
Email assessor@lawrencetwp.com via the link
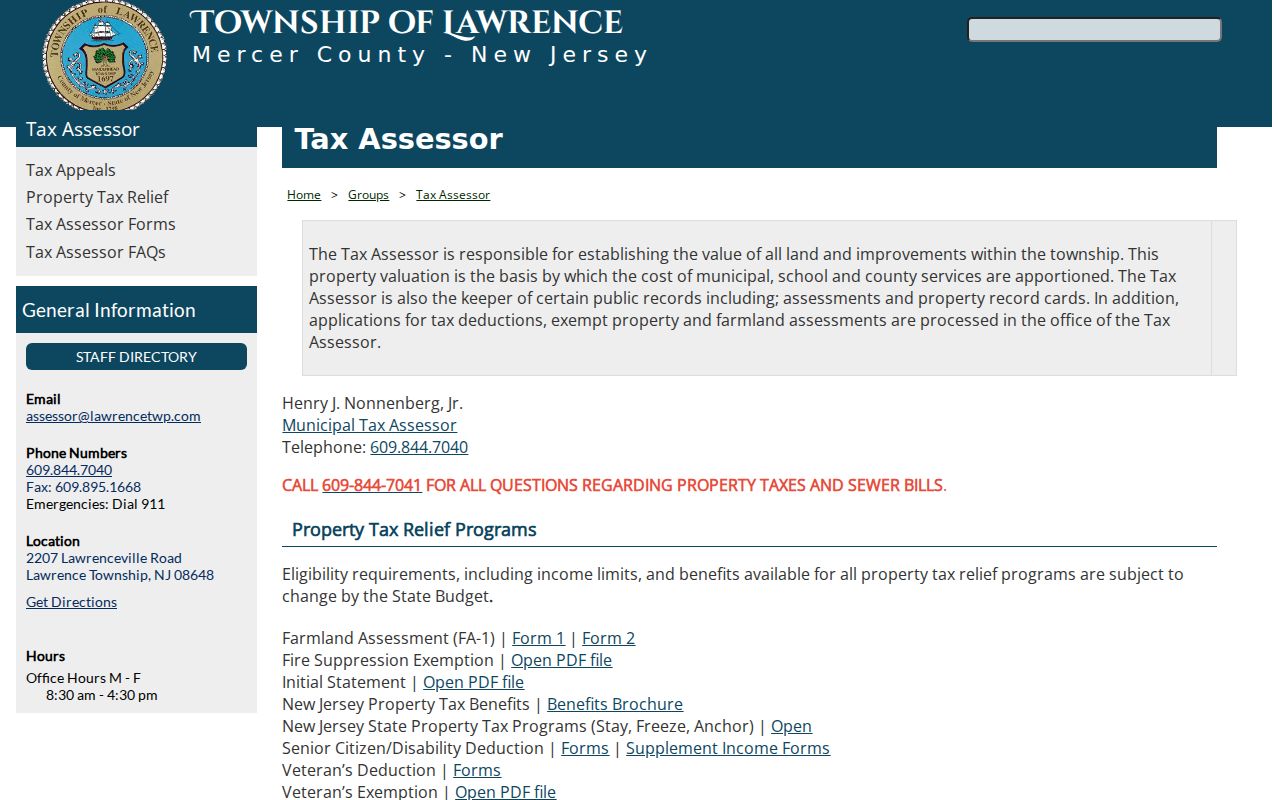point(113,416)
